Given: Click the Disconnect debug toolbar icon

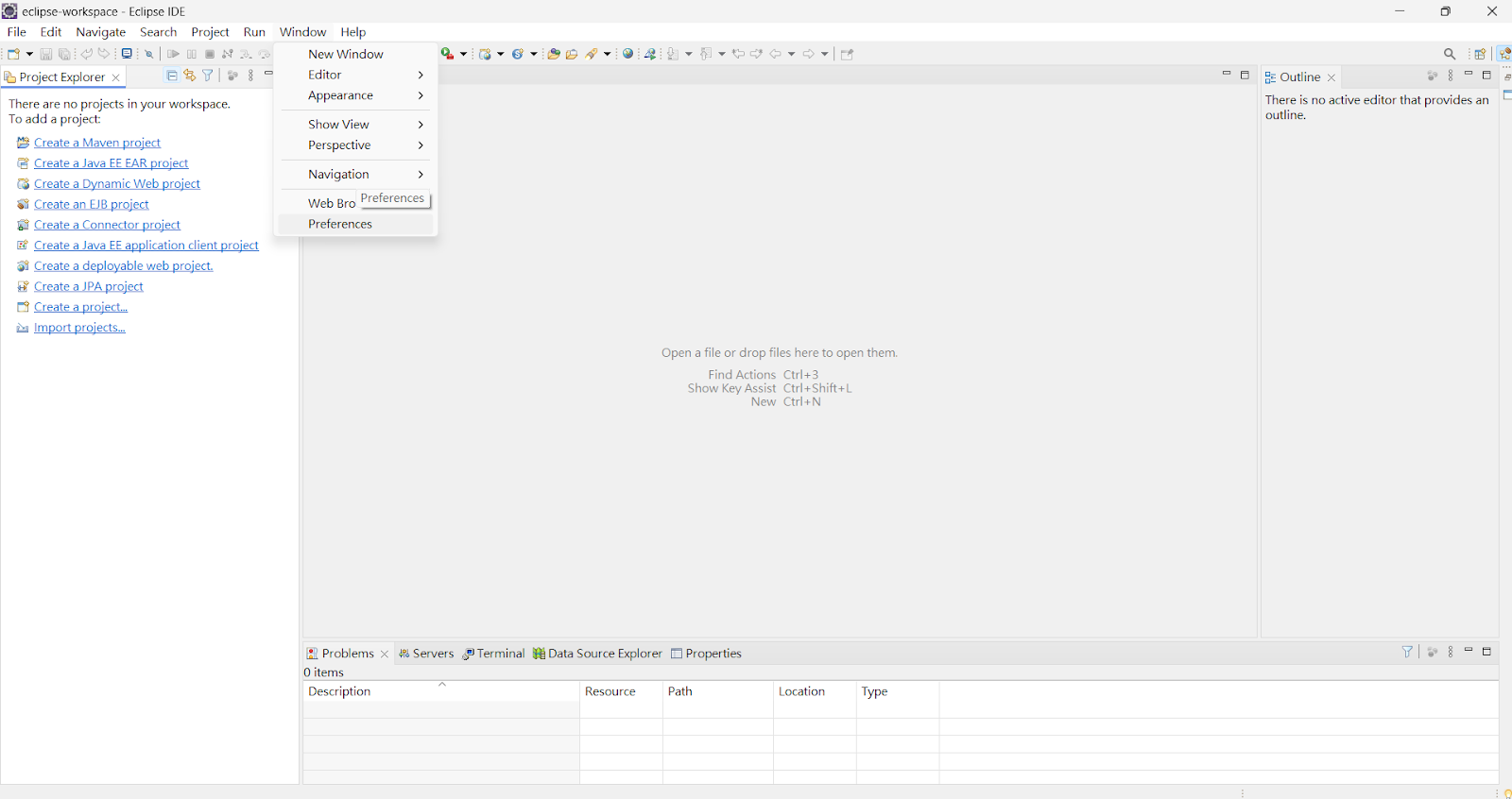Looking at the screenshot, I should coord(228,54).
